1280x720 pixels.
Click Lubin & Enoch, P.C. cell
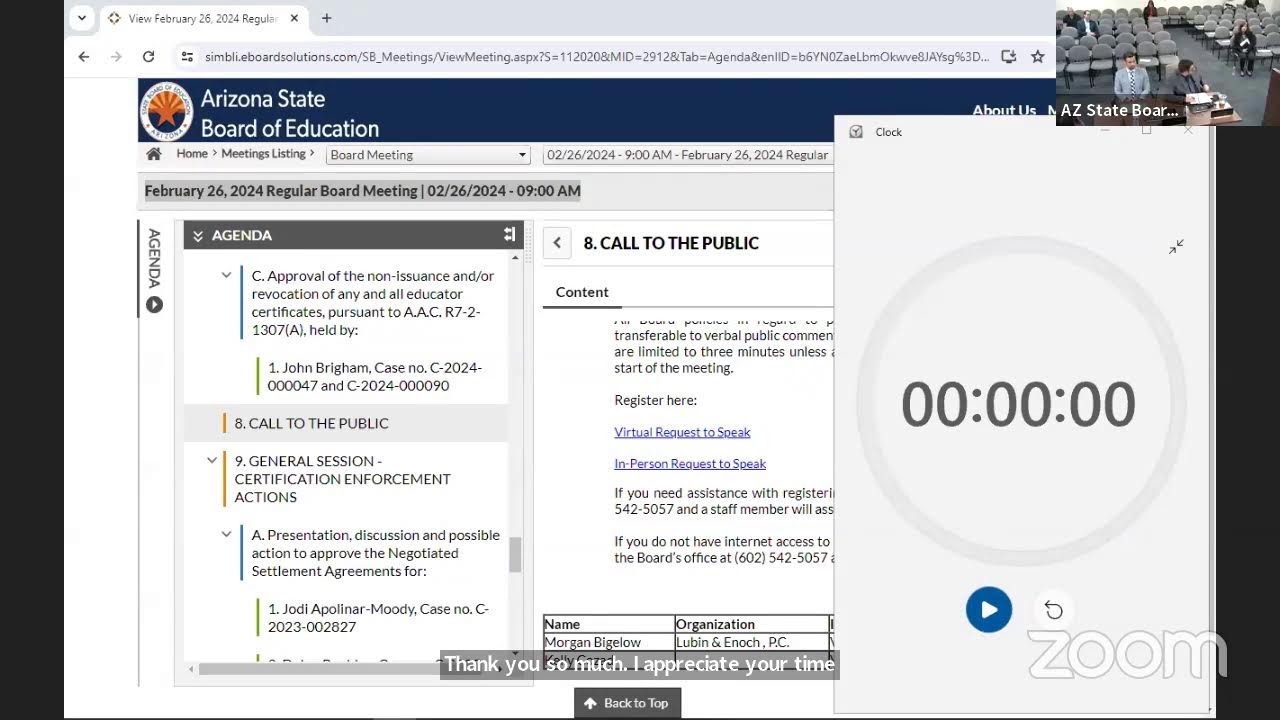click(x=752, y=642)
